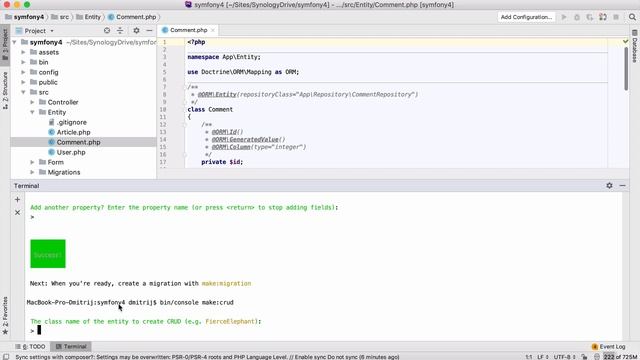This screenshot has height=360, width=640.
Task: Click symfony4 breadcrumb in navigation bar
Action: point(24,17)
